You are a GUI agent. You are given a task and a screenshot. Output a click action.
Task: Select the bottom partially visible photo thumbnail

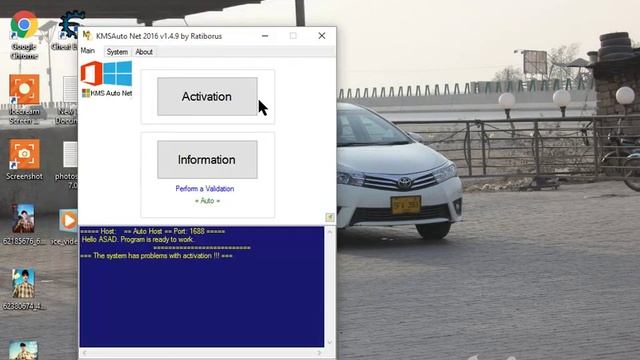point(23,351)
